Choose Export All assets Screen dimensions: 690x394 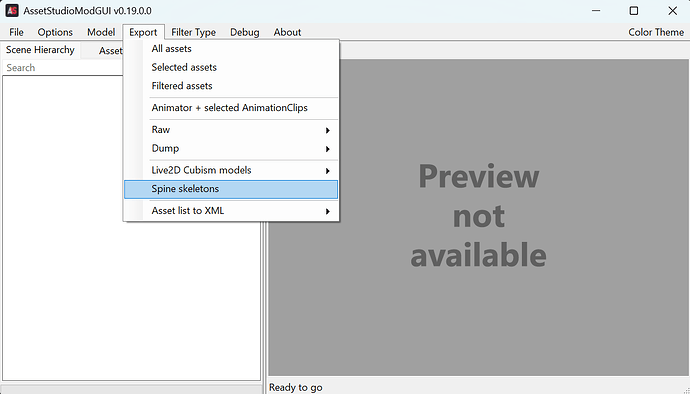pos(231,49)
